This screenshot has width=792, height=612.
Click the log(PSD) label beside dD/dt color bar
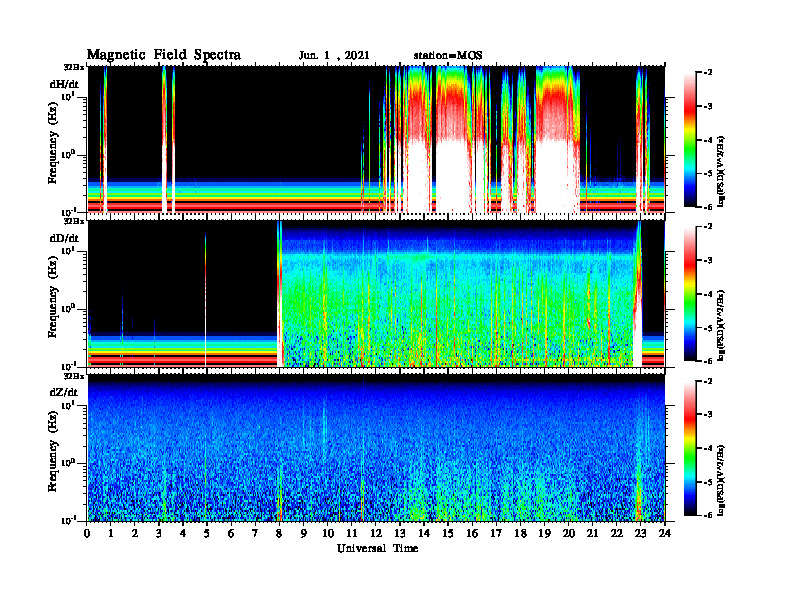coord(721,325)
